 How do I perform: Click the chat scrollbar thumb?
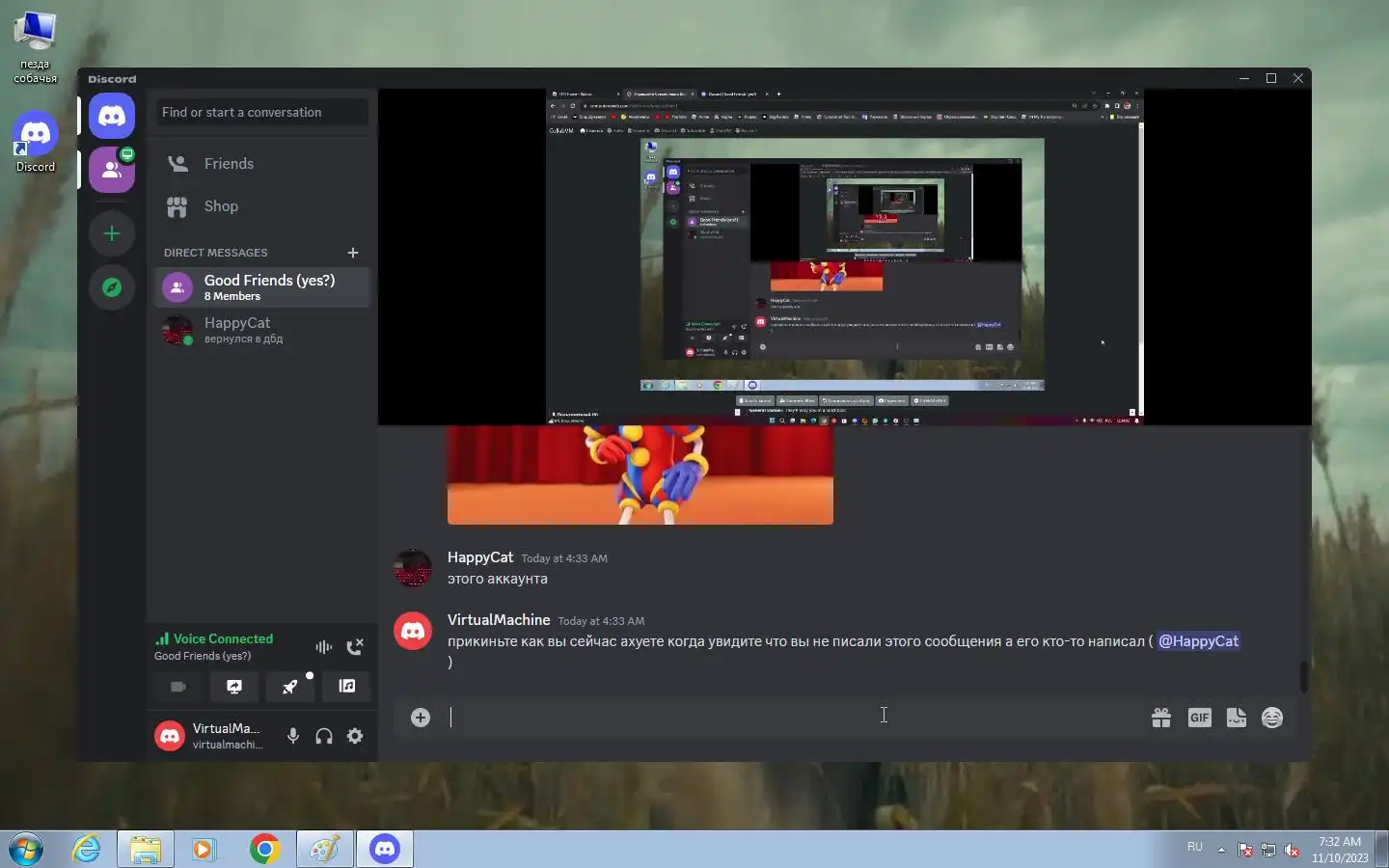coord(1303,676)
